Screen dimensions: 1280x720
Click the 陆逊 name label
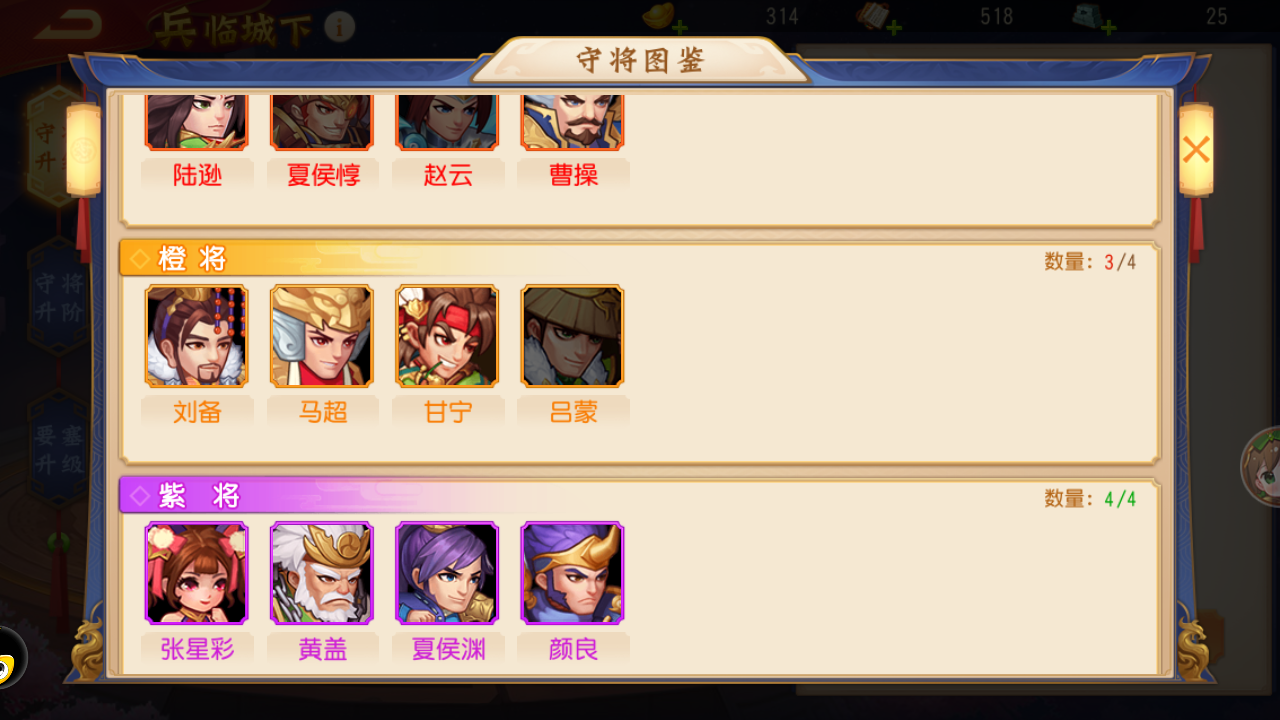(x=197, y=175)
